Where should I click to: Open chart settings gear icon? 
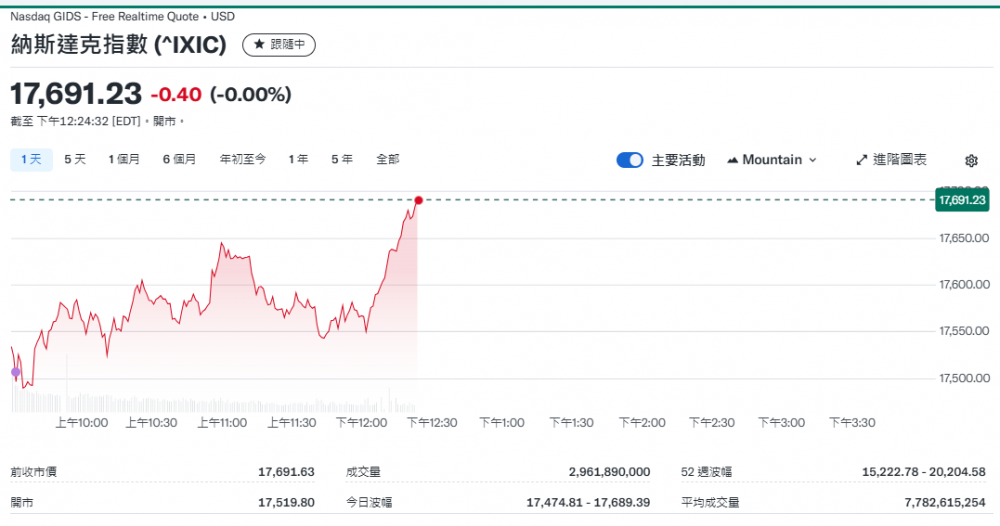[971, 160]
